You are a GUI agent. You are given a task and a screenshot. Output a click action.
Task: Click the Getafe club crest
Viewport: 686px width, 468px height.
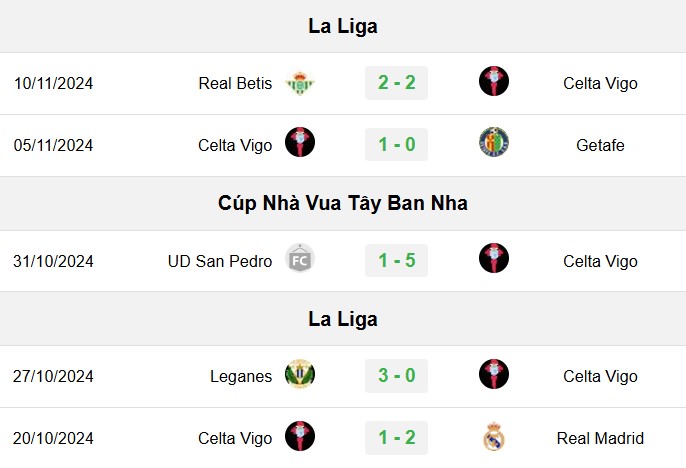[494, 142]
